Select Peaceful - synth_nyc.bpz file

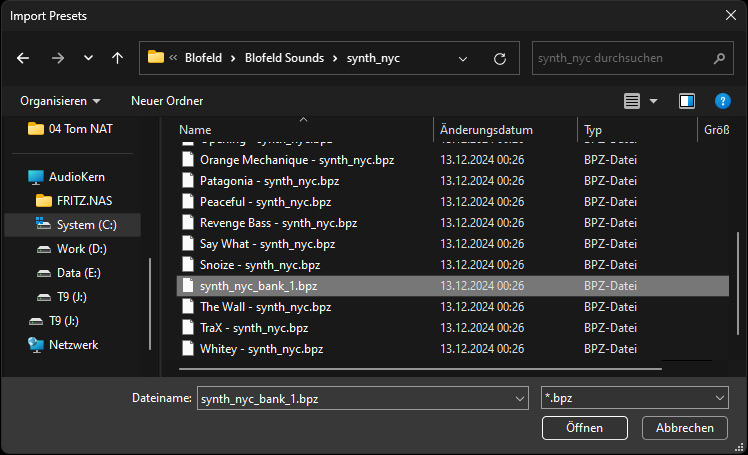pos(265,202)
